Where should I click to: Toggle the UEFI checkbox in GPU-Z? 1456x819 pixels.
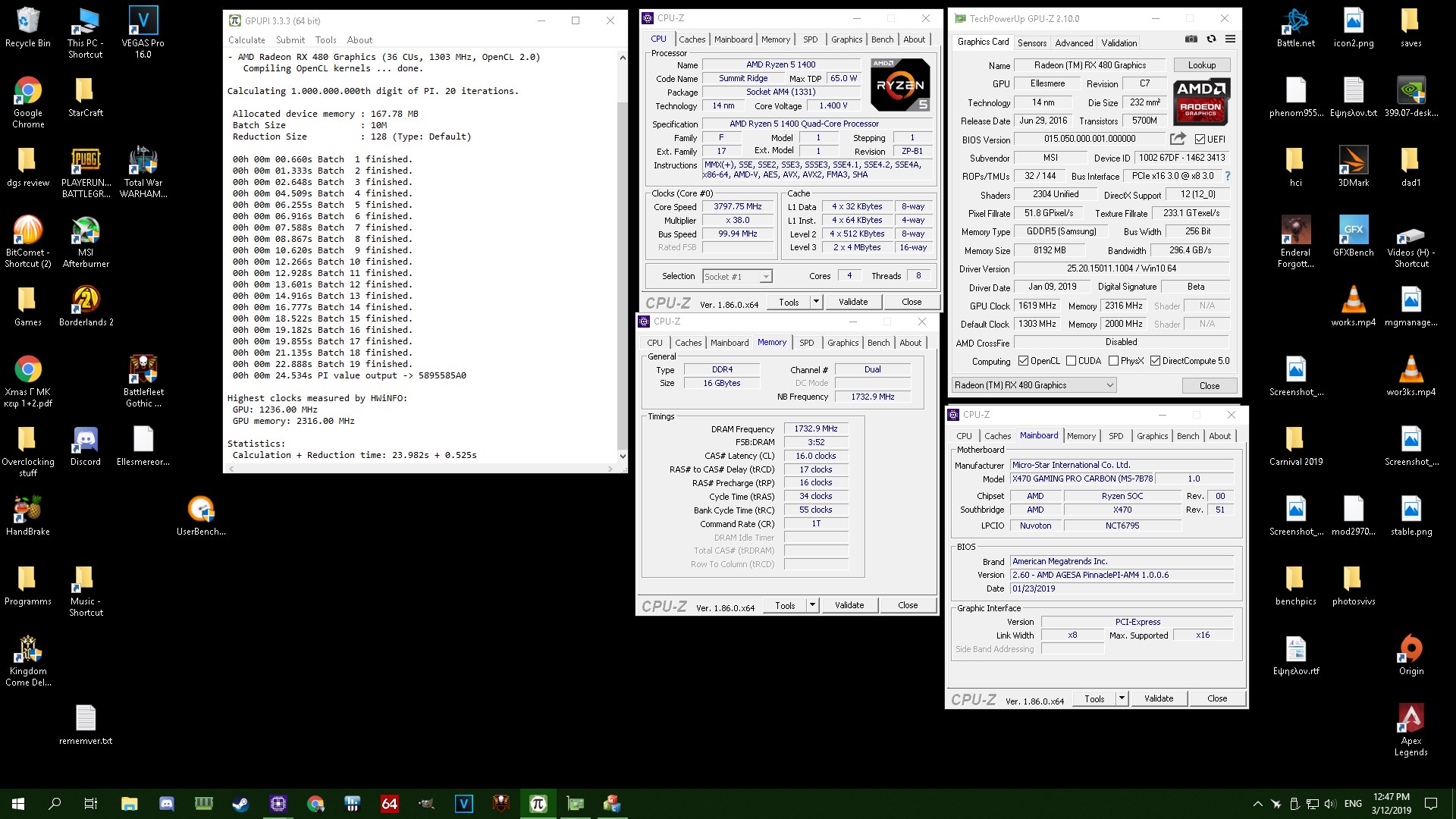1200,140
